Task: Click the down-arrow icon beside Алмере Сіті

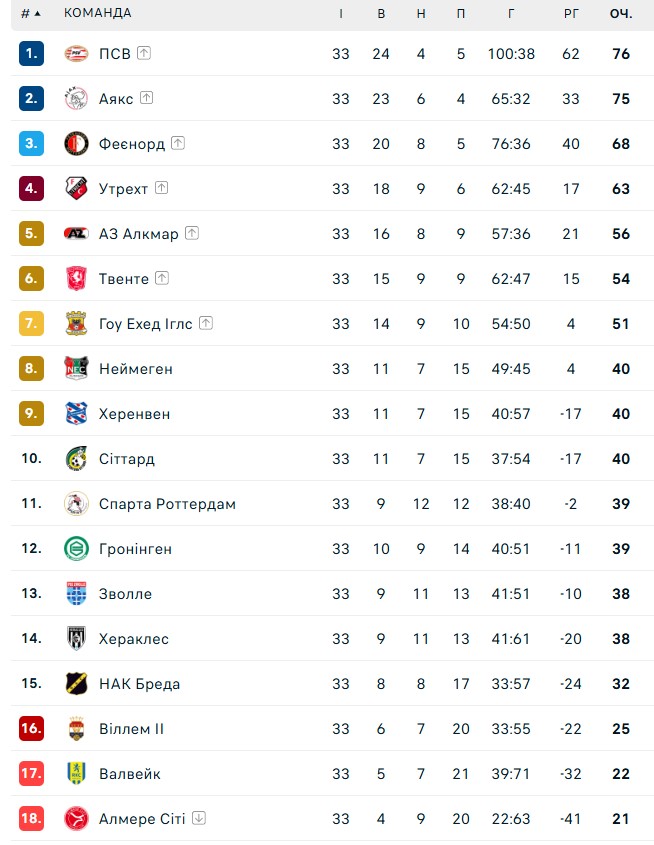Action: pos(199,818)
